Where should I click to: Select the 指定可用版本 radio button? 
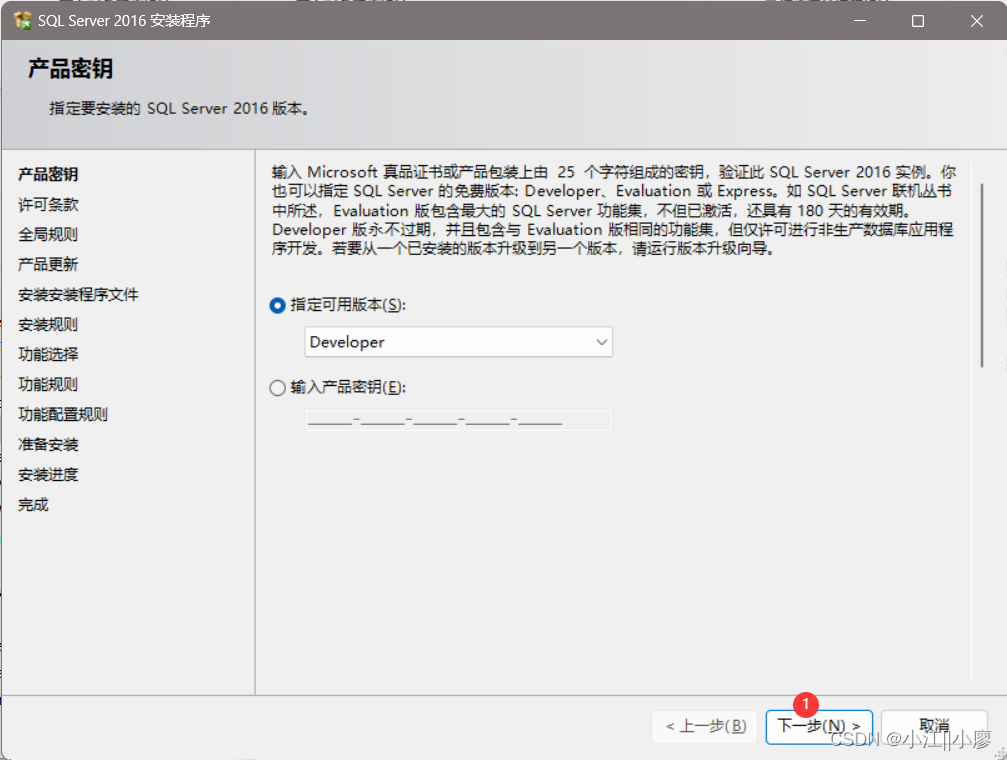coord(277,305)
